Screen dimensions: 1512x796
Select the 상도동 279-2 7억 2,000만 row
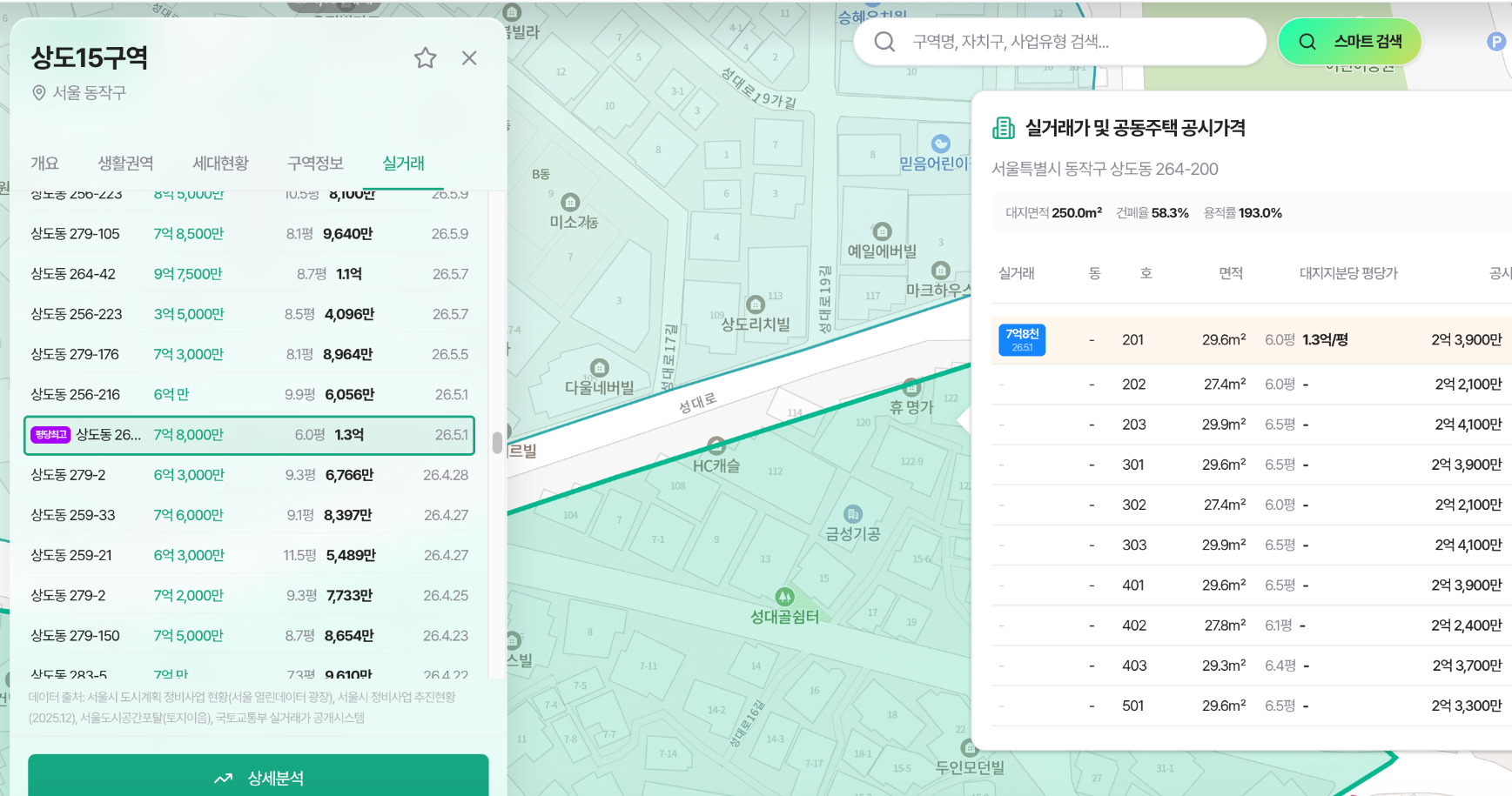click(x=249, y=595)
